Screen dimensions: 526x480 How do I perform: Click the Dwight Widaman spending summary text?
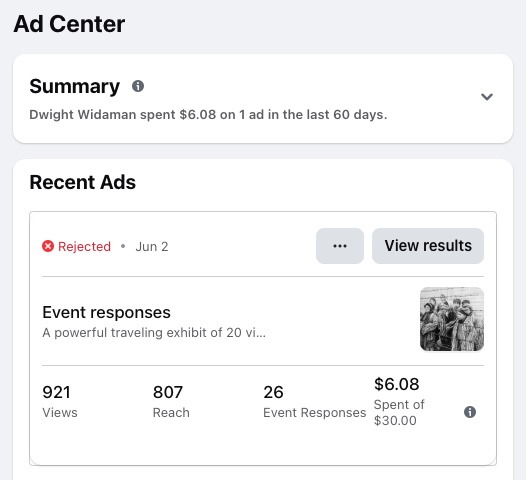(x=208, y=115)
